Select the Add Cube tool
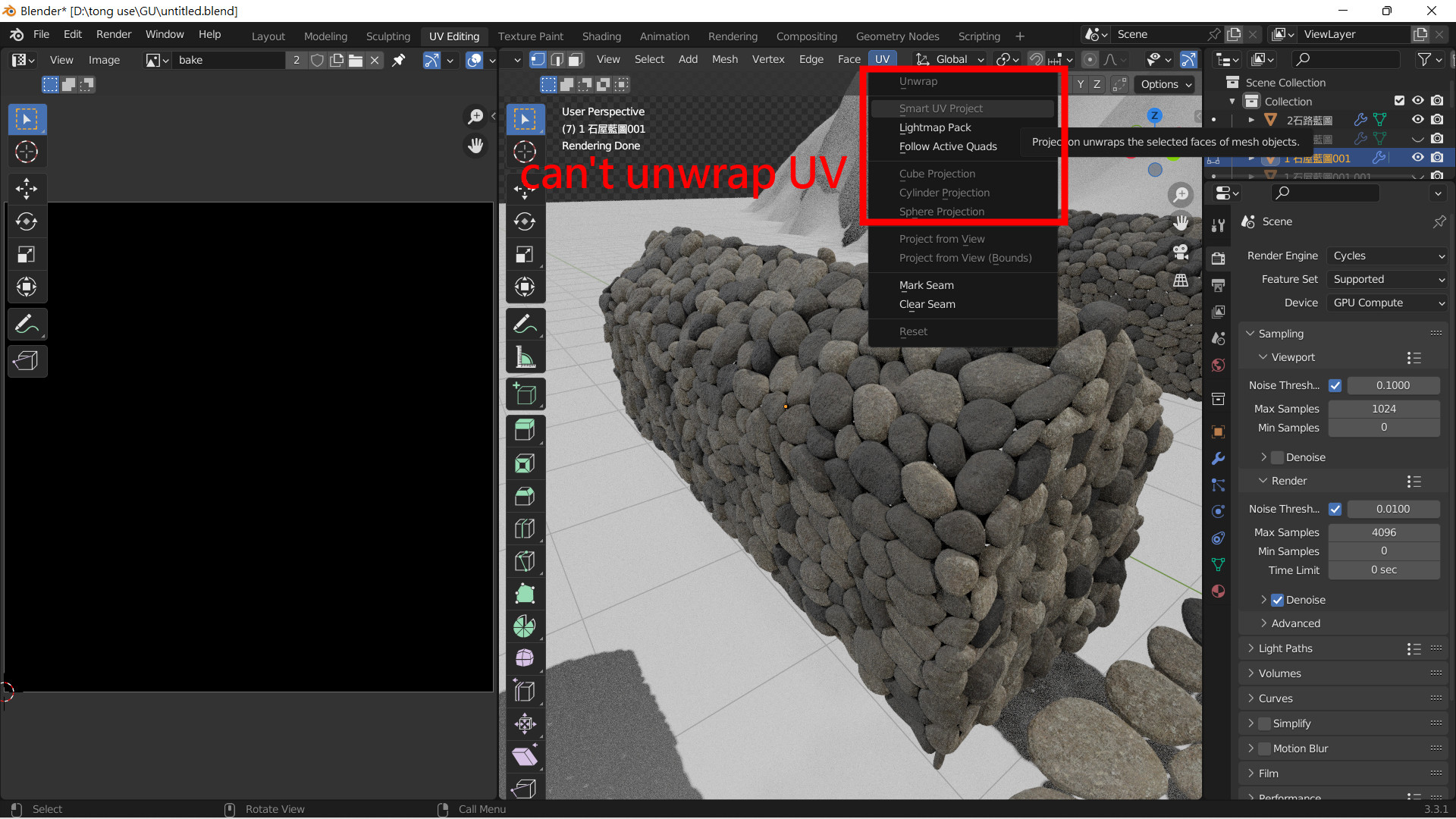Viewport: 1456px width, 819px height. (x=525, y=394)
